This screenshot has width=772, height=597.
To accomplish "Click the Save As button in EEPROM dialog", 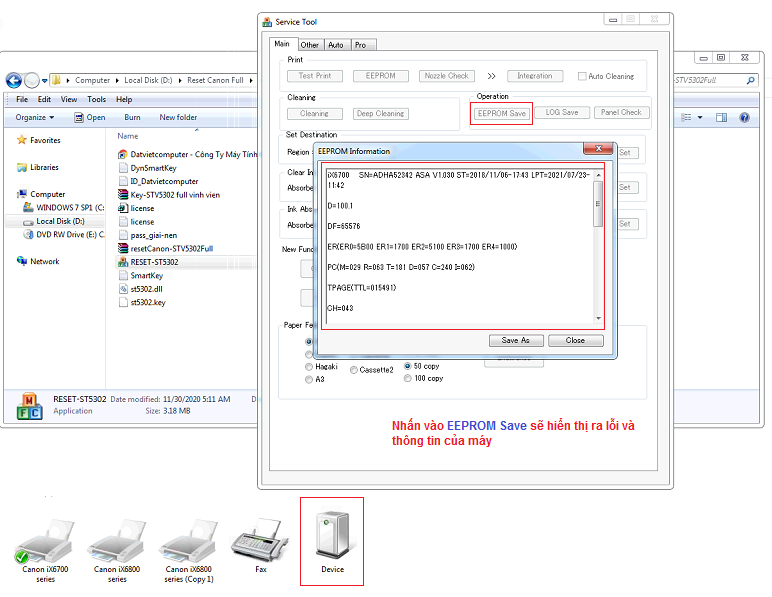I will [515, 341].
